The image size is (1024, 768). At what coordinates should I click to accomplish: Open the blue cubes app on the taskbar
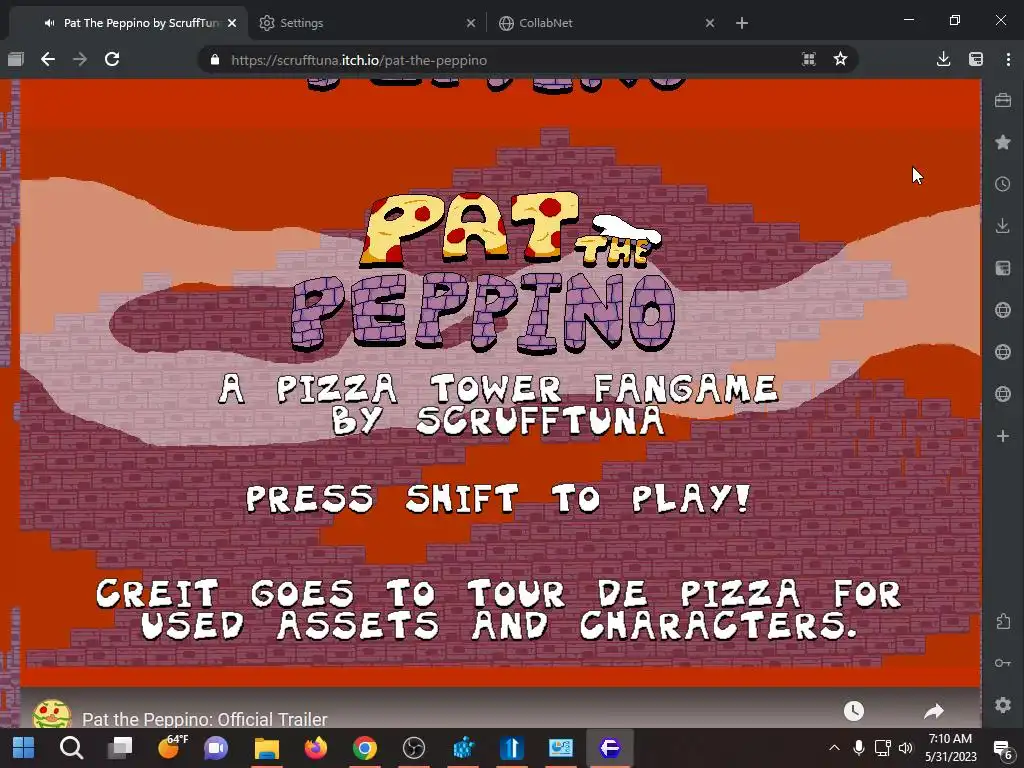pos(463,748)
